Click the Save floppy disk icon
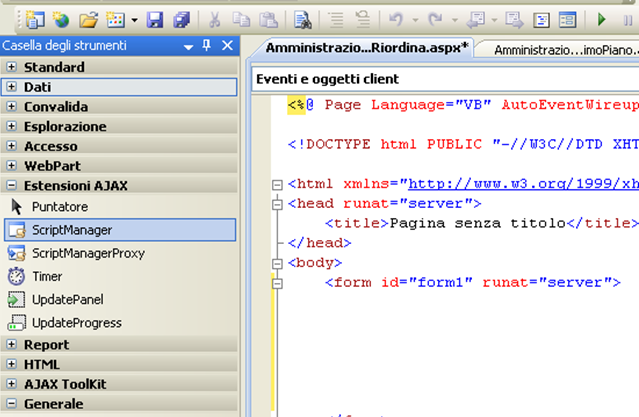 [x=155, y=19]
